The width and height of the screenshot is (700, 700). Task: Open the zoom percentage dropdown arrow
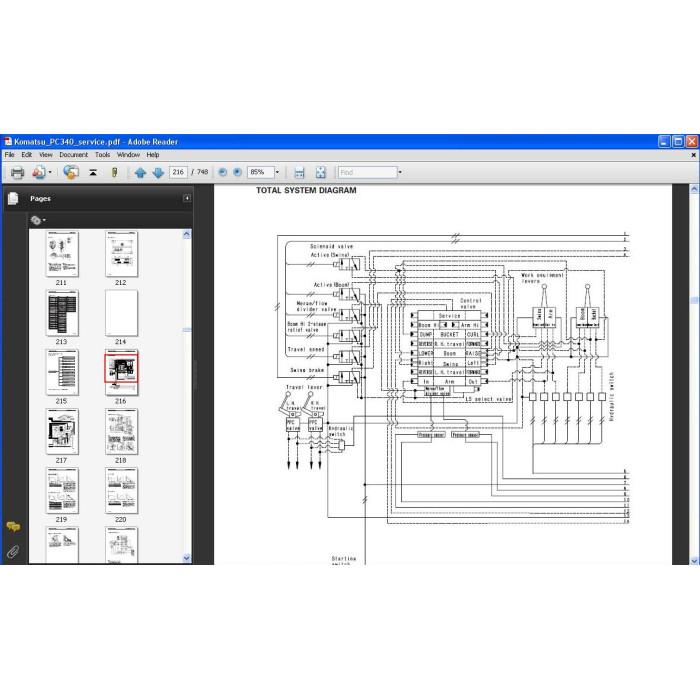click(x=277, y=172)
